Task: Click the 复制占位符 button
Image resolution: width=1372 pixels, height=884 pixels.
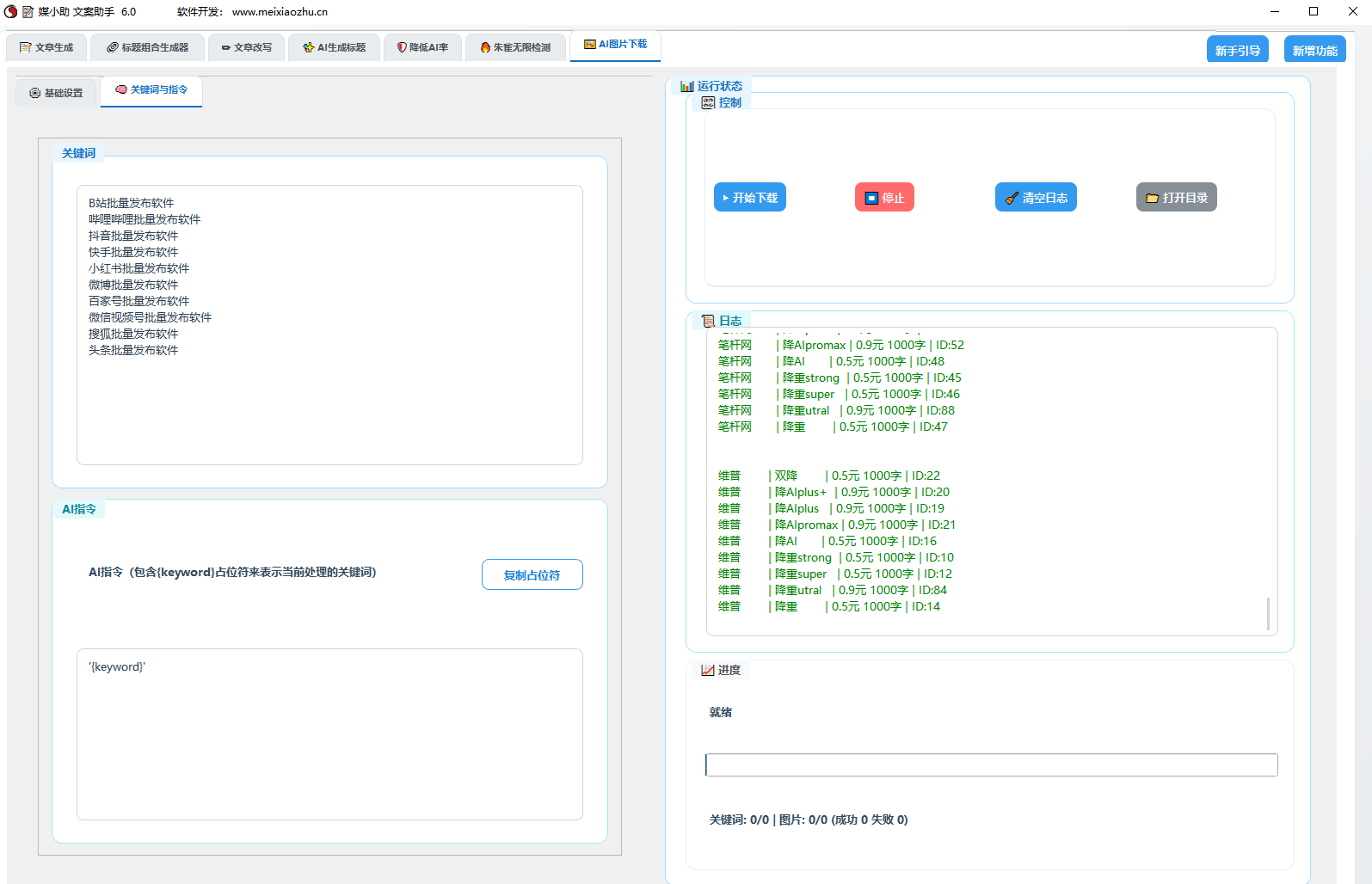Action: [532, 575]
